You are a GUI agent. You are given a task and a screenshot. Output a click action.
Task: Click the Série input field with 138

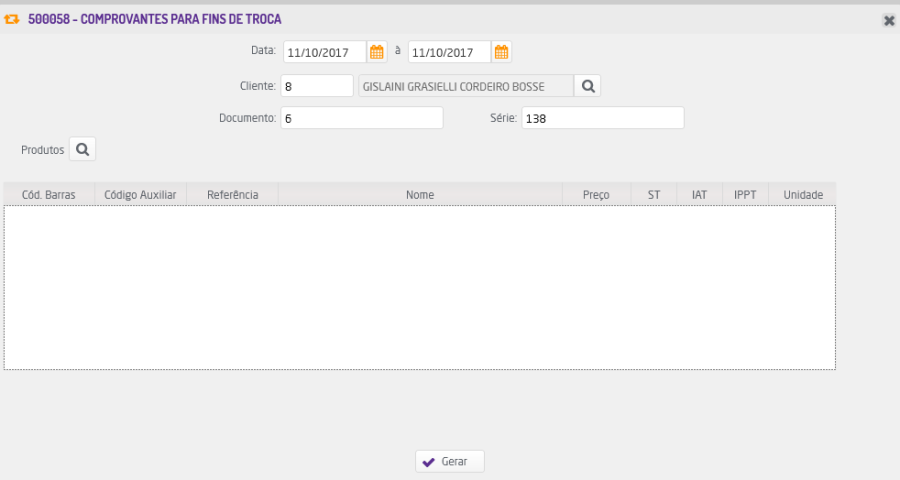click(603, 118)
